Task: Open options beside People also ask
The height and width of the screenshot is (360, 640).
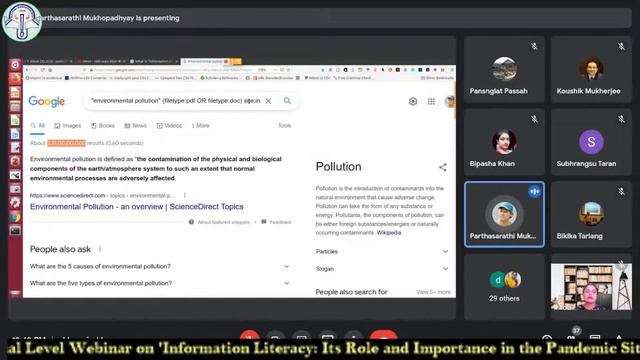Action: (x=100, y=249)
